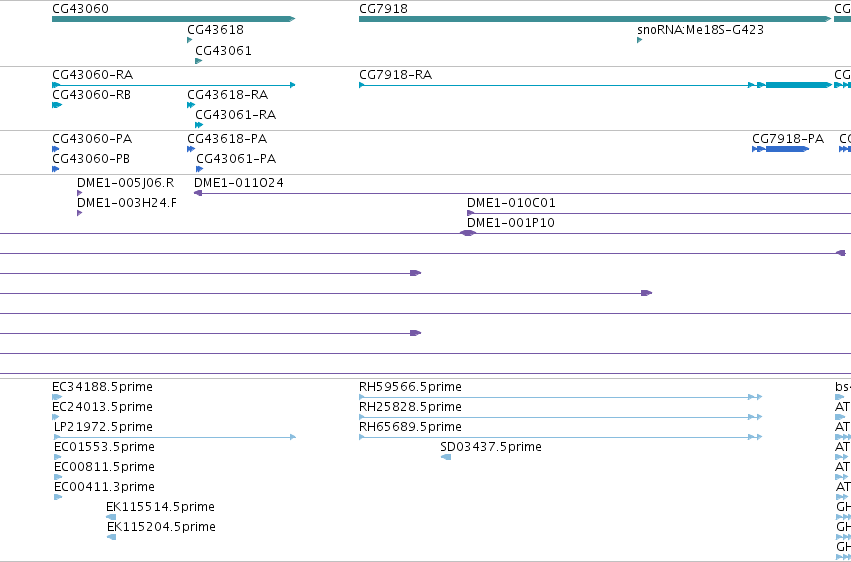Viewport: 851px width, 562px height.
Task: Select the CG43061-PA protein arrow
Action: pos(199,169)
